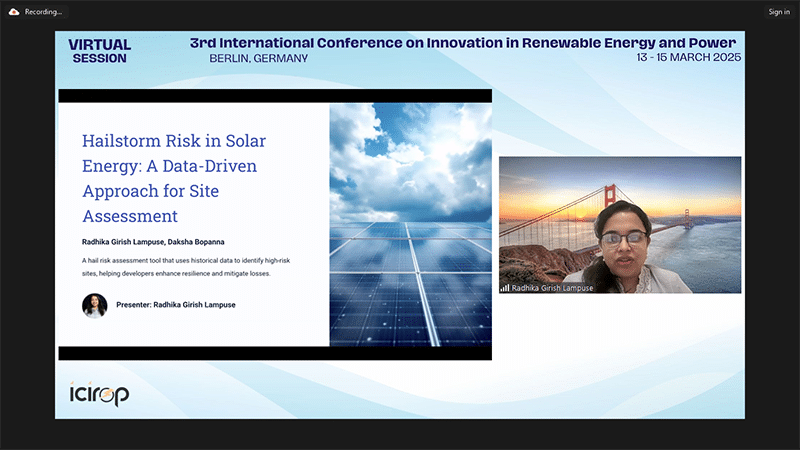Click the BERLIN, GERMANY text
Viewport: 800px width, 450px height.
[x=259, y=59]
